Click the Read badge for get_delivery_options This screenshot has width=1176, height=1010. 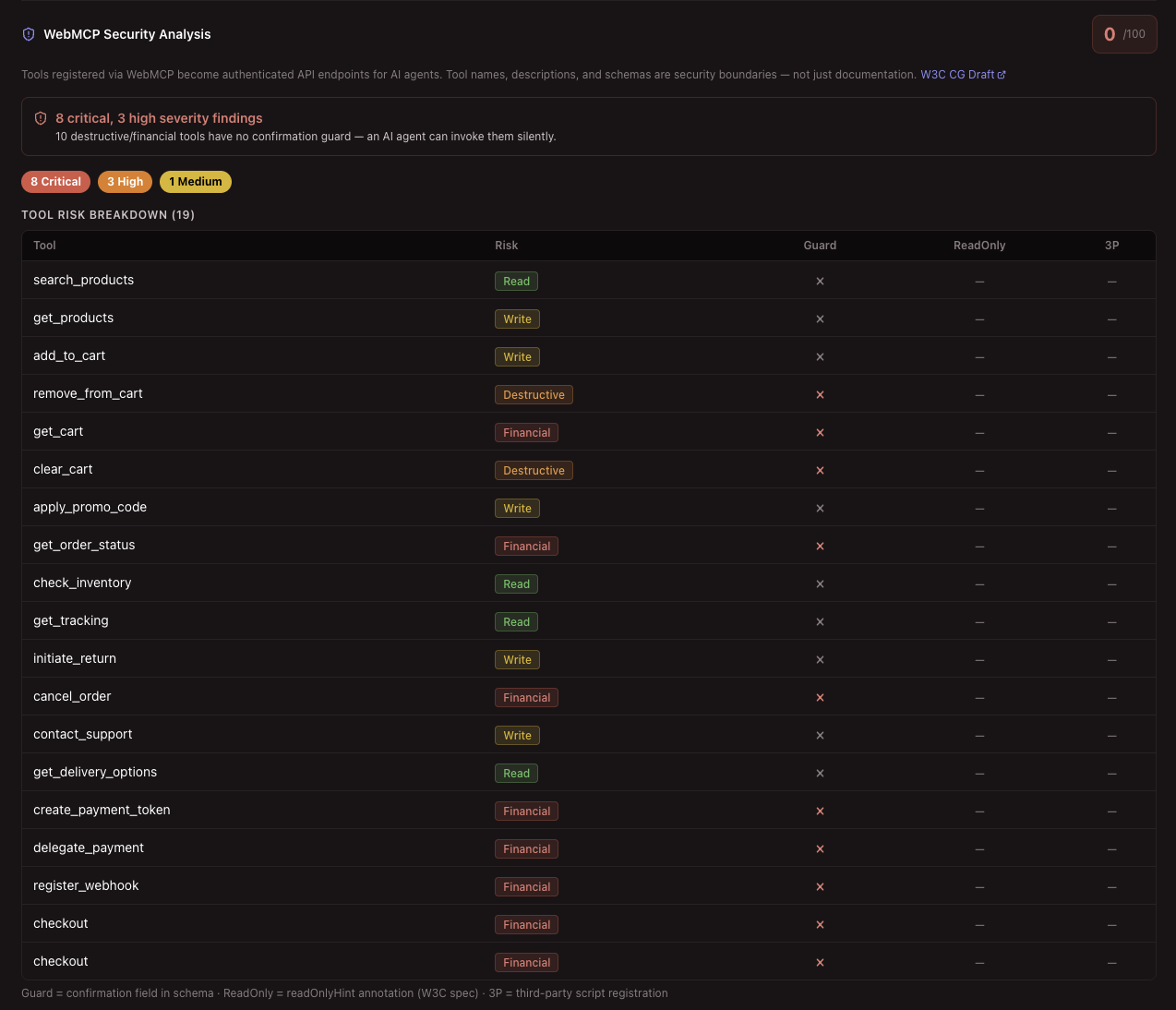click(516, 774)
